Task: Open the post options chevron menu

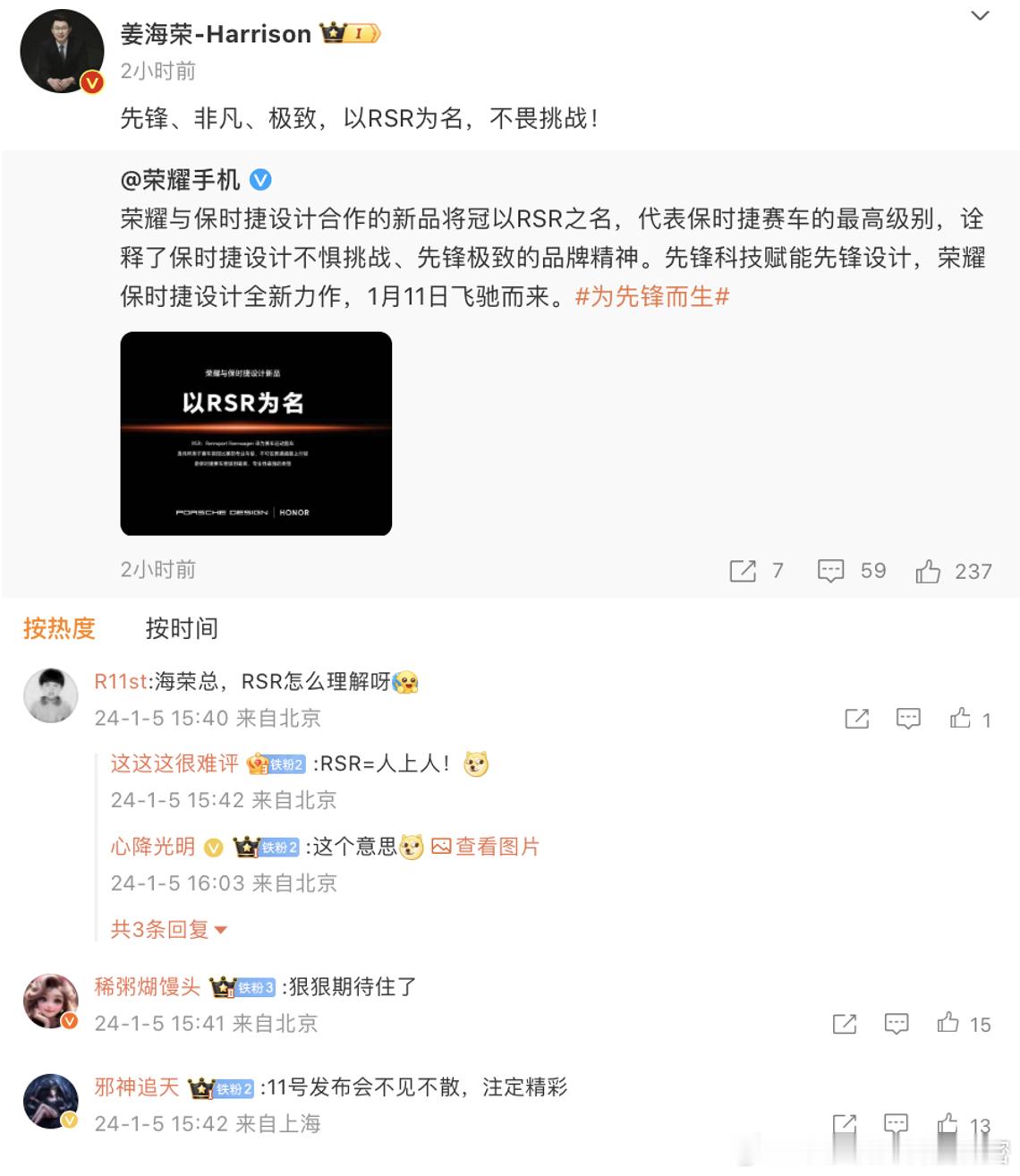Action: pos(980,16)
